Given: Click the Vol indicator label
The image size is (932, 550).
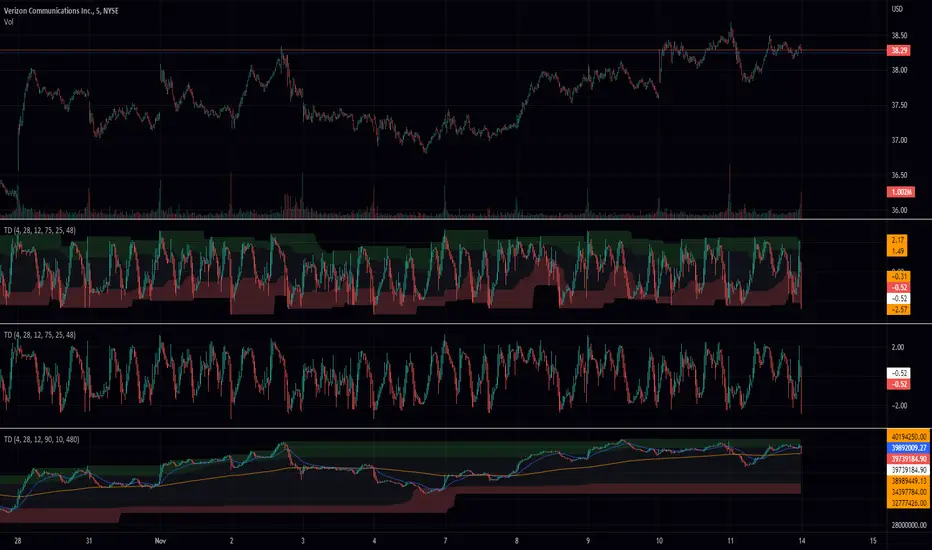Looking at the screenshot, I should coord(8,22).
